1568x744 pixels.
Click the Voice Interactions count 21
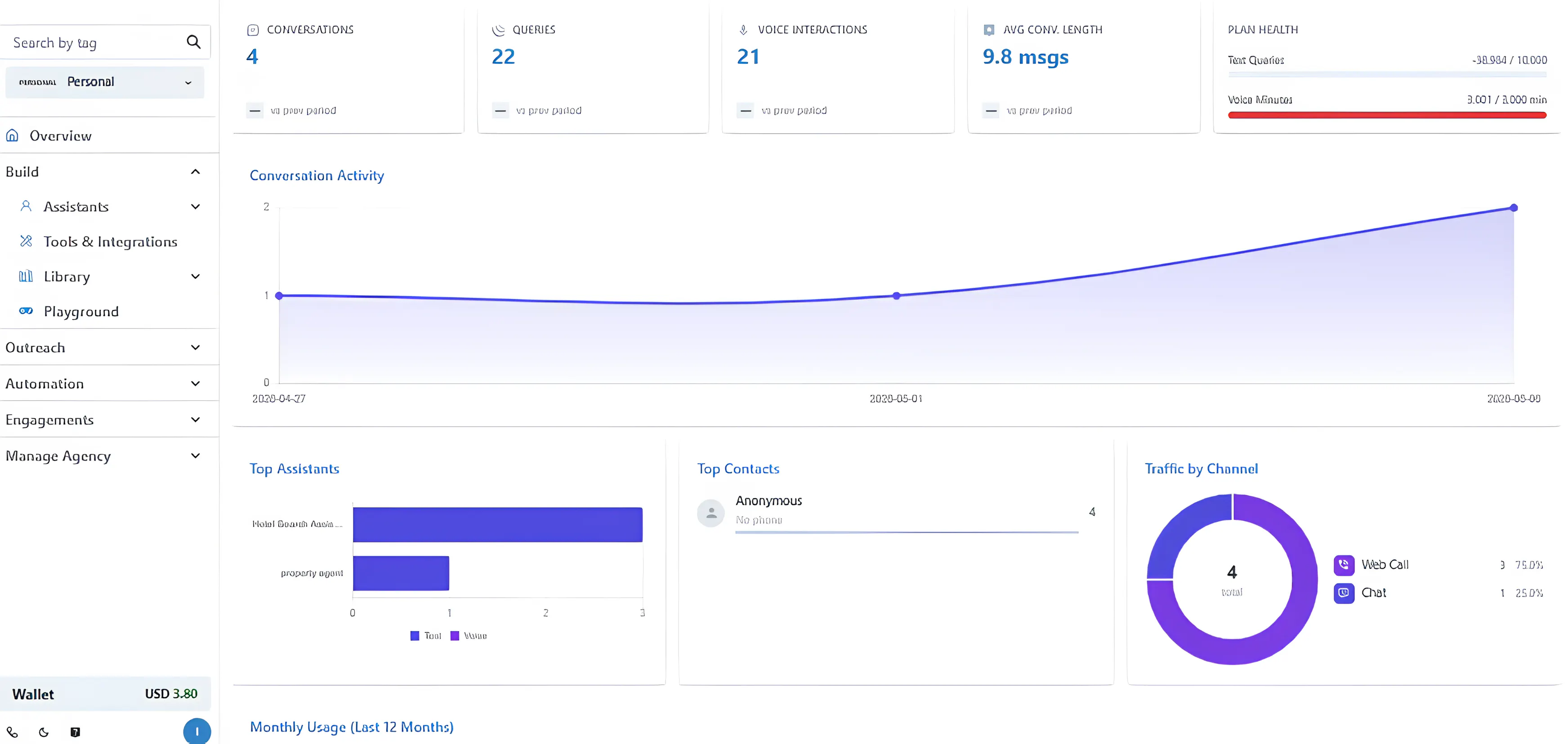point(749,57)
